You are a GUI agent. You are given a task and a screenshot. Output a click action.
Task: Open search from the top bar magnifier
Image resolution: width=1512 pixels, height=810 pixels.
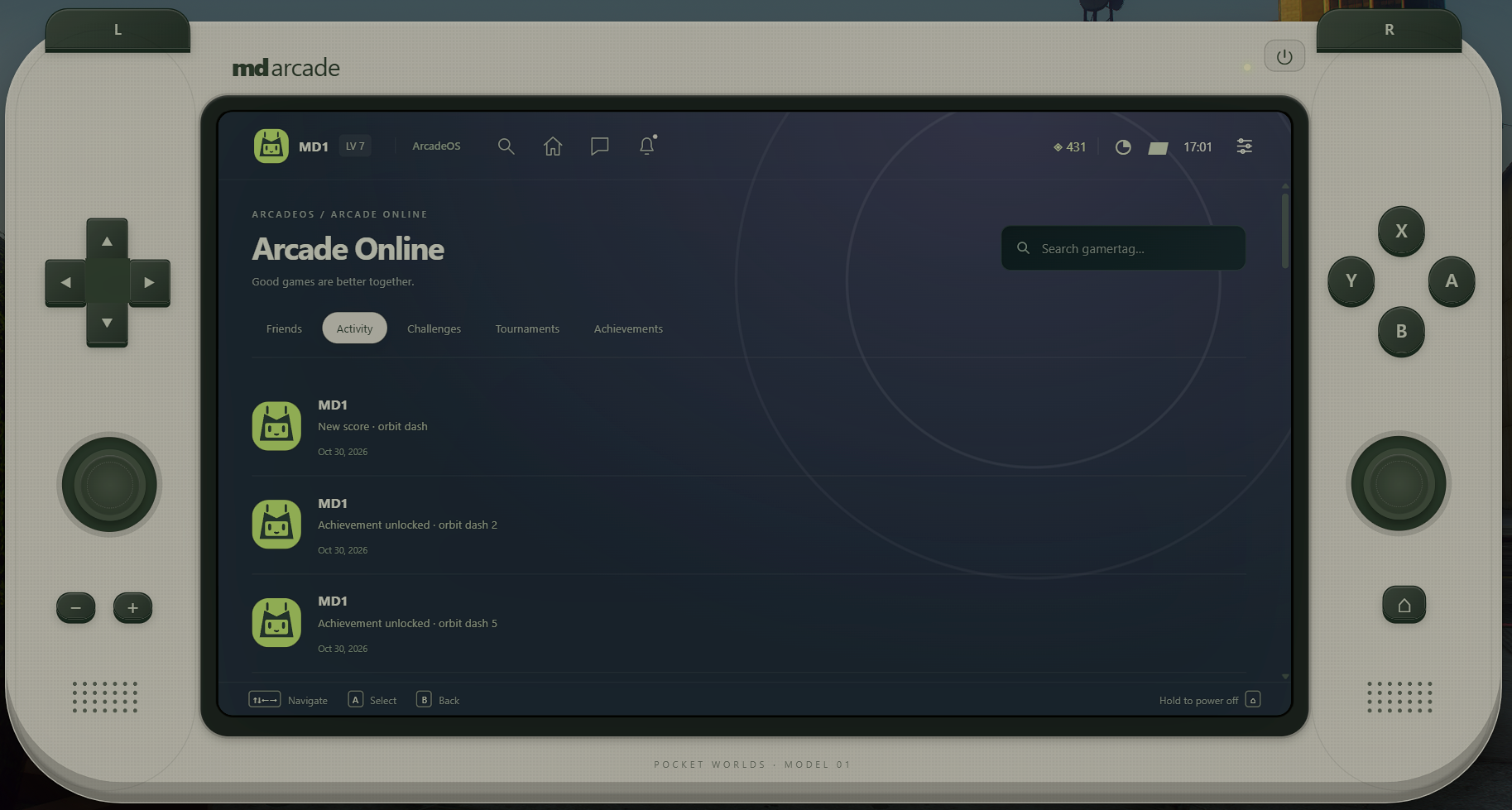point(506,146)
